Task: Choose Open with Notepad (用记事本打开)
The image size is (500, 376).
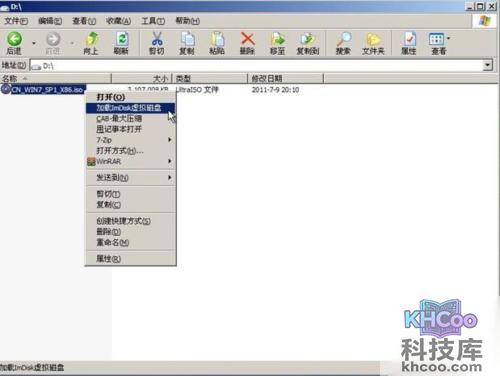Action: click(x=130, y=129)
